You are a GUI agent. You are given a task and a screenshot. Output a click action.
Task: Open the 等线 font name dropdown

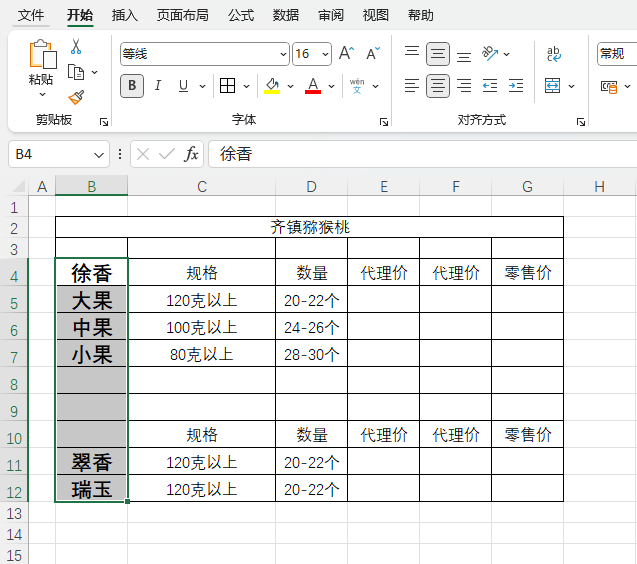(x=283, y=54)
